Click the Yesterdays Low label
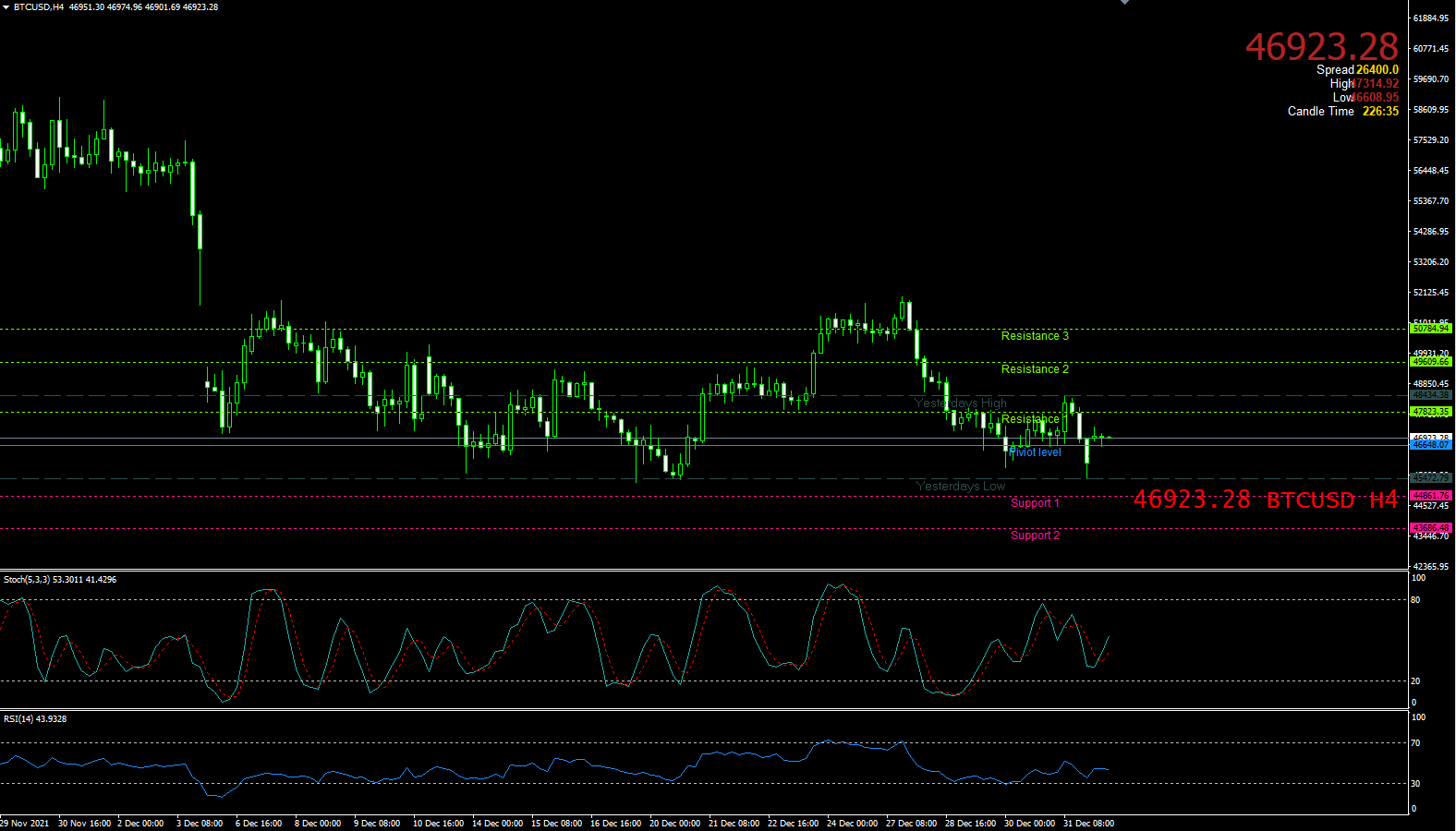This screenshot has width=1456, height=831. (x=961, y=487)
